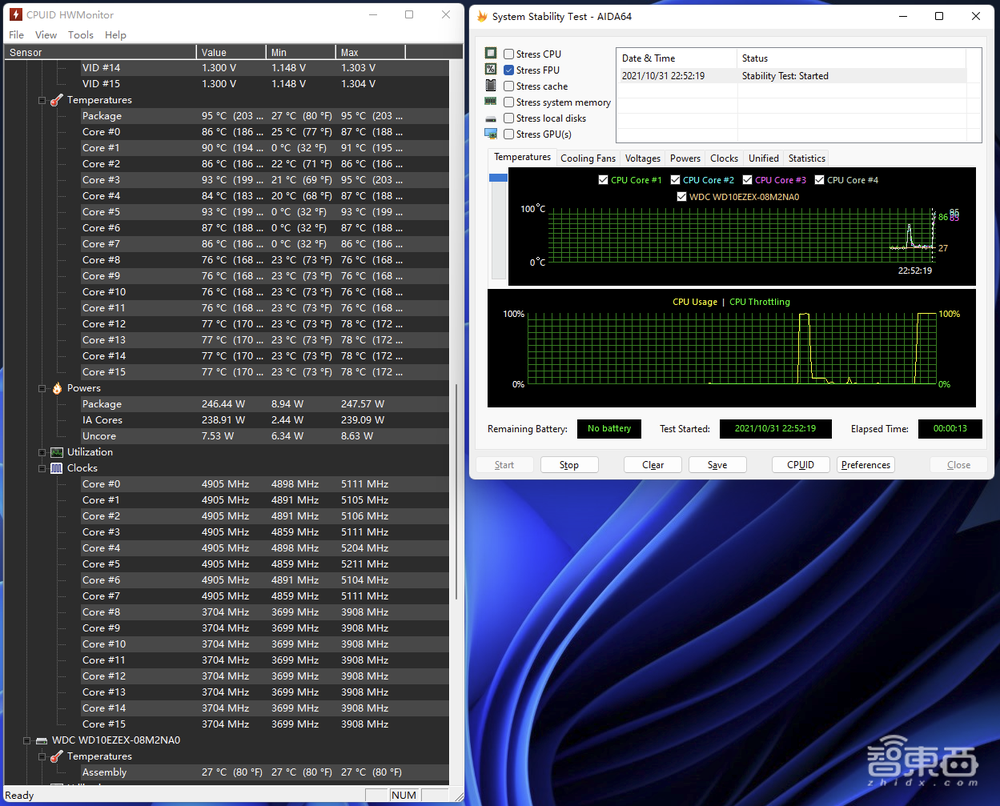Click the blue temperature graph scale slider

pos(498,178)
